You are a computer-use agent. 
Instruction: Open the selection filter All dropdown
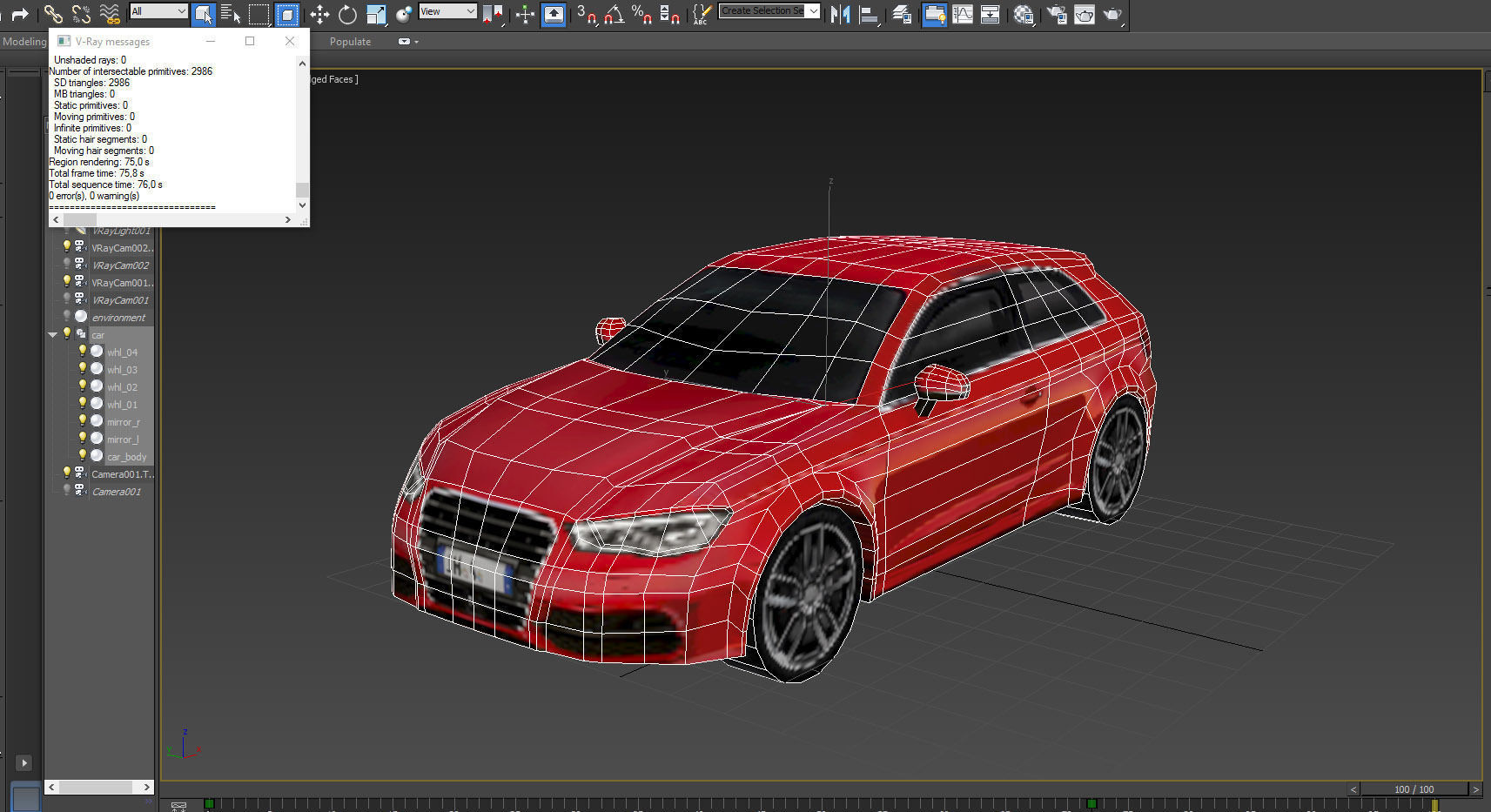158,11
